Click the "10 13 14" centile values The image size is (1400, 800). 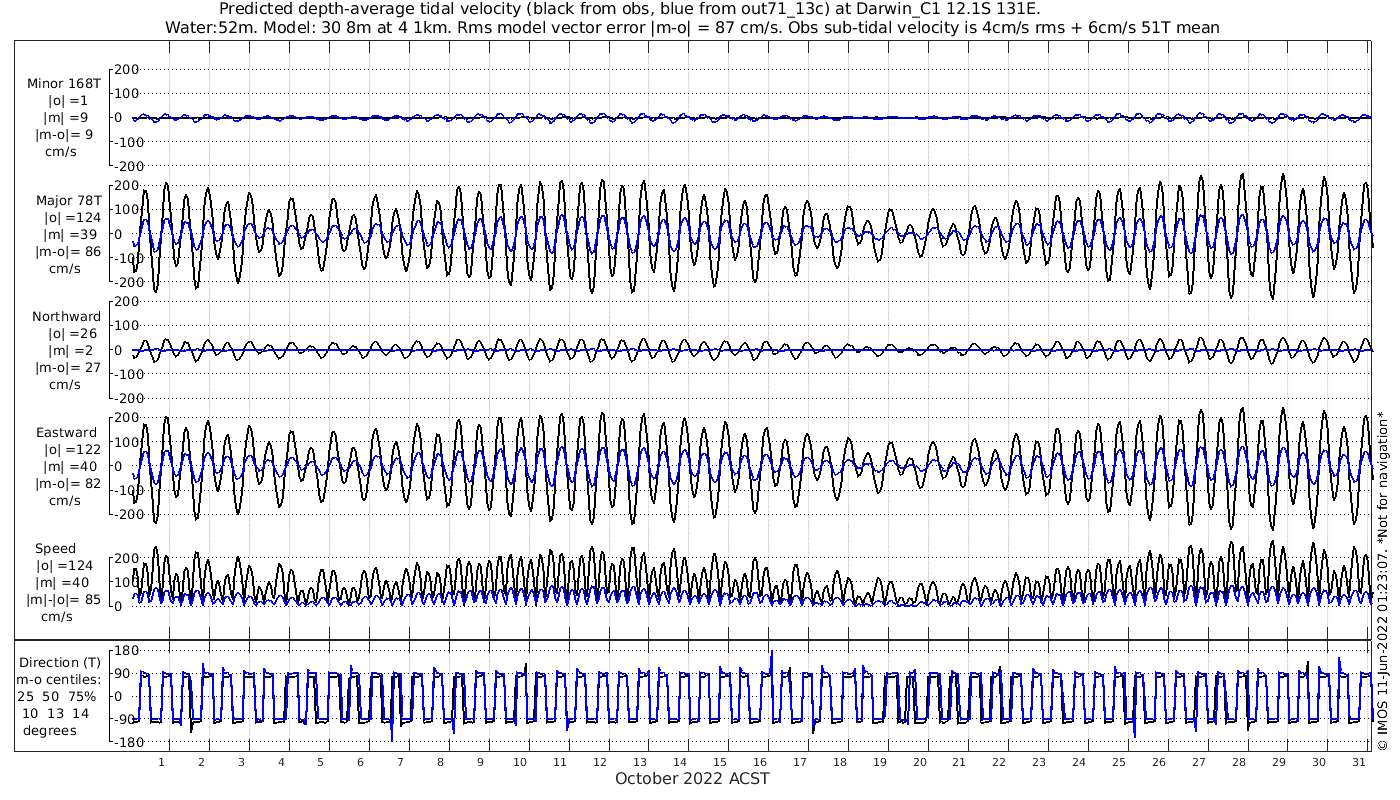point(55,713)
